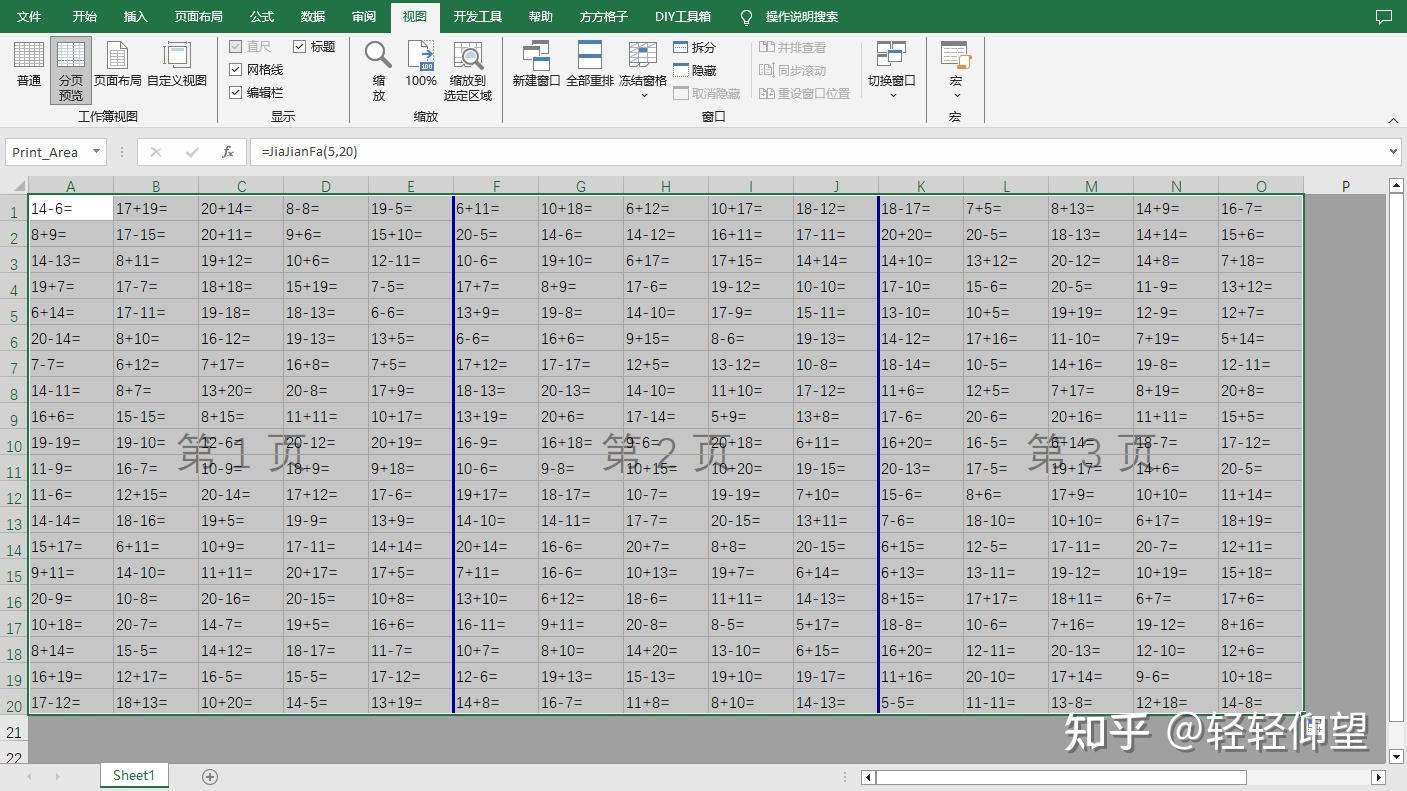Switch to Page Layout (页面布局) view

click(117, 65)
